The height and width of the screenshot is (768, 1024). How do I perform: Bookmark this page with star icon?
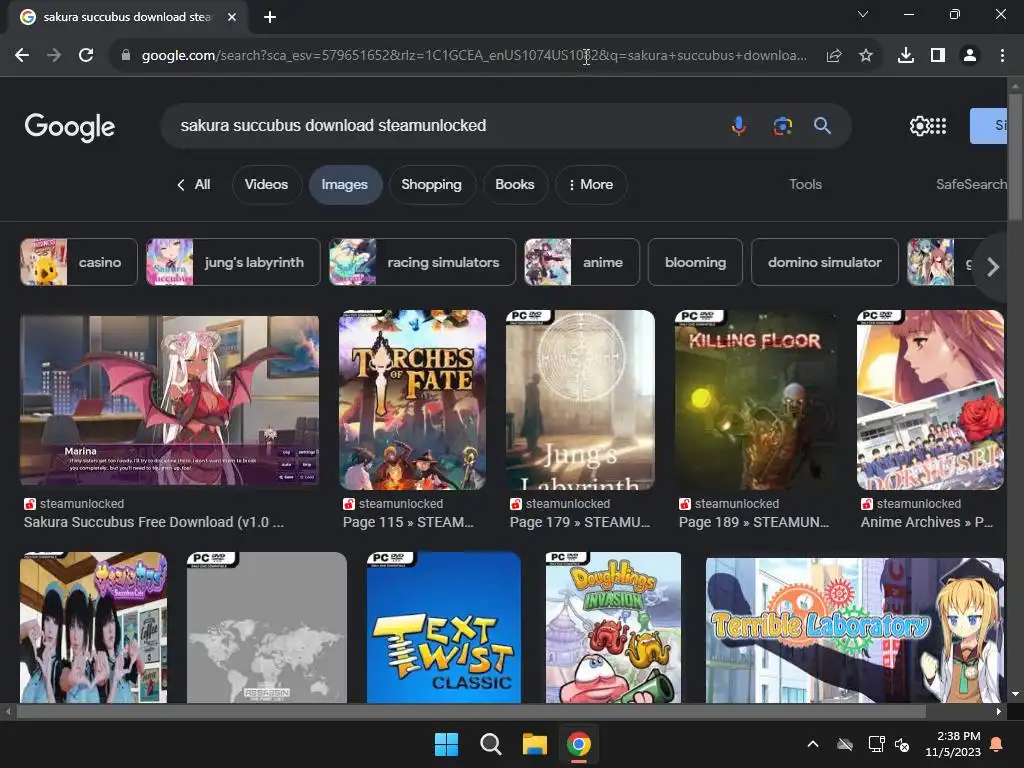click(x=866, y=56)
